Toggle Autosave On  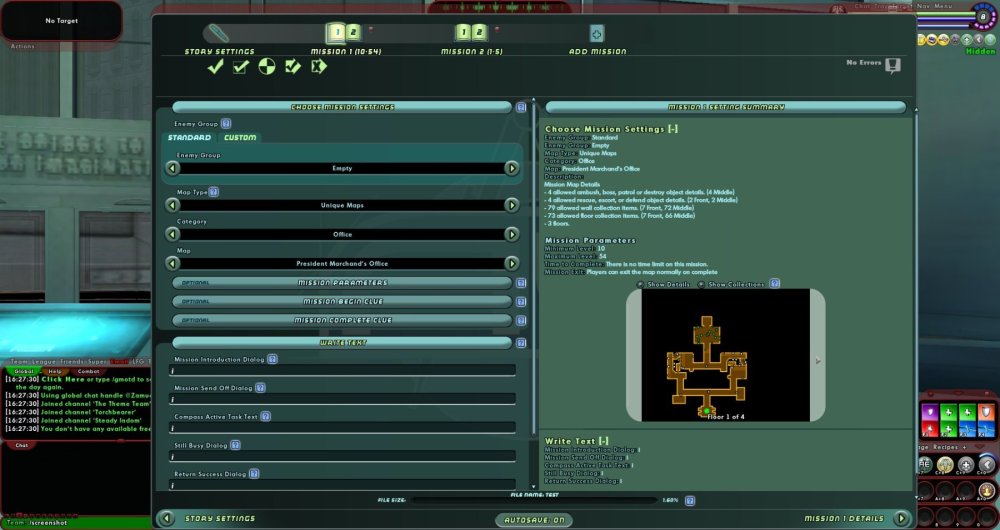(534, 520)
